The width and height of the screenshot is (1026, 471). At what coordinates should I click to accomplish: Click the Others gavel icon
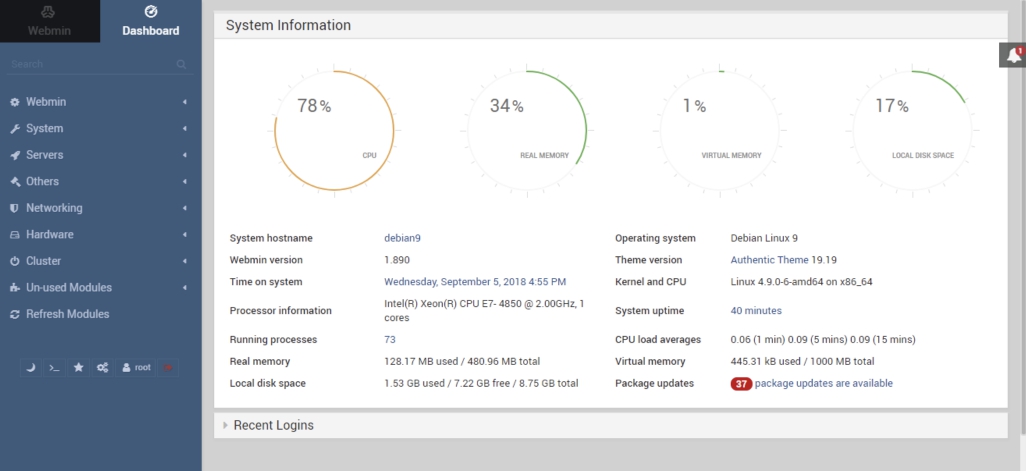(14, 182)
